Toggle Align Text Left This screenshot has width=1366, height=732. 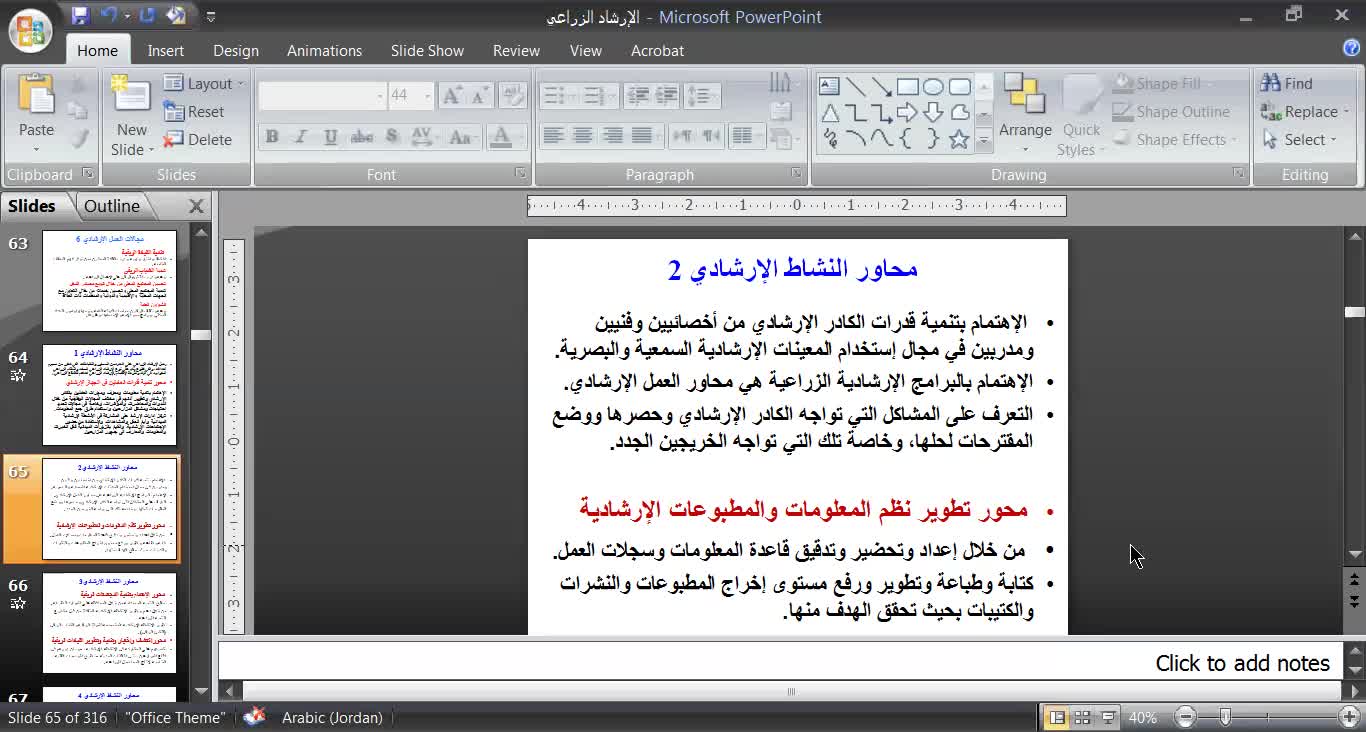pos(553,136)
